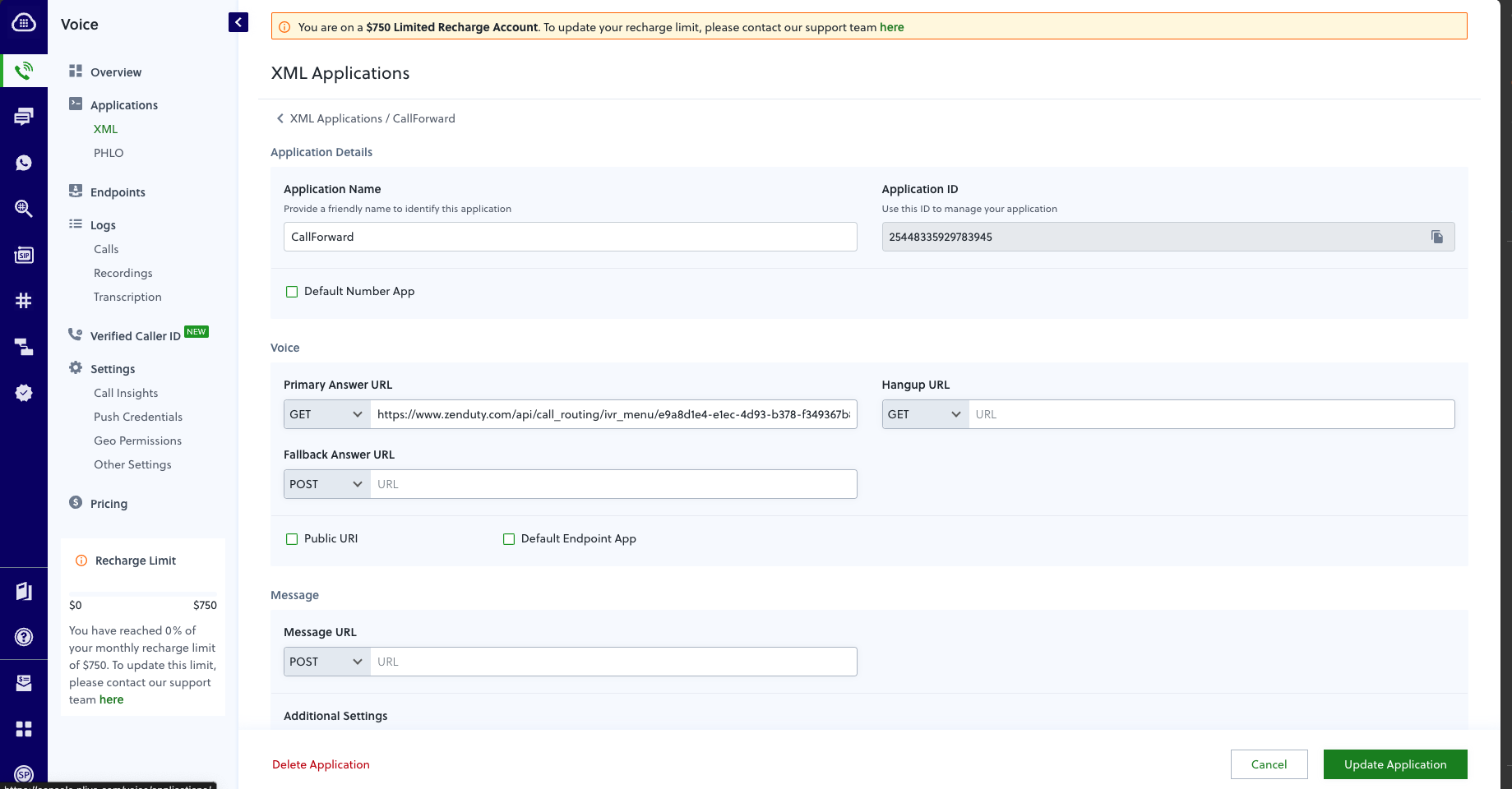Click the Recharge Limit progress bar
1512x789 pixels.
143,593
